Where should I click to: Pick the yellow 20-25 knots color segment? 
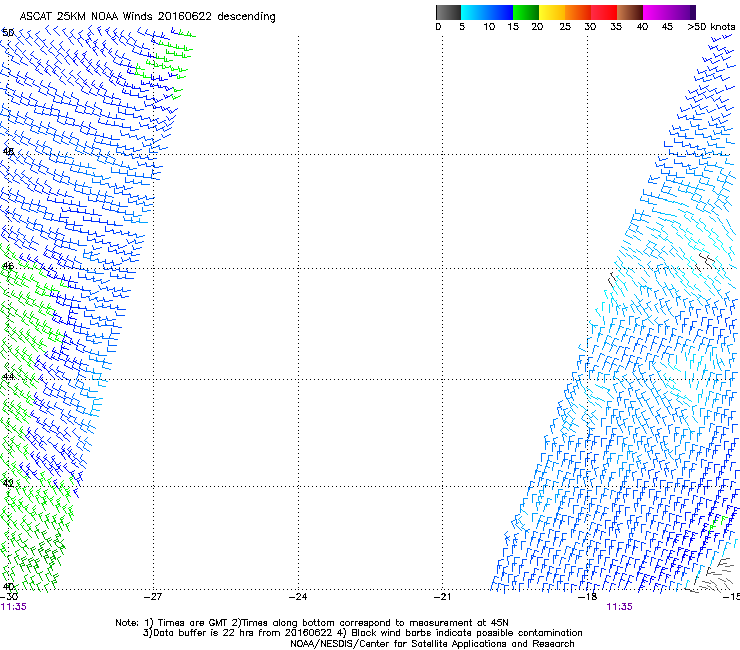[552, 12]
